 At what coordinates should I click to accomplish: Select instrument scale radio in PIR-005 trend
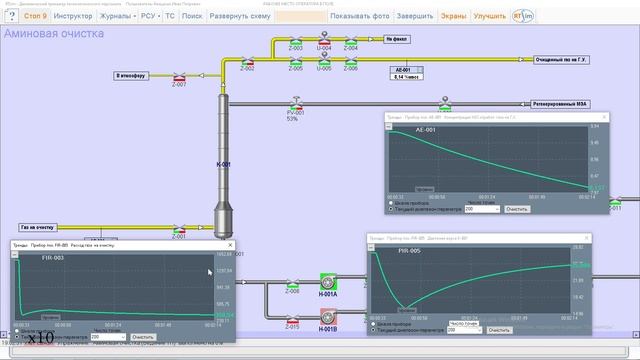(373, 324)
